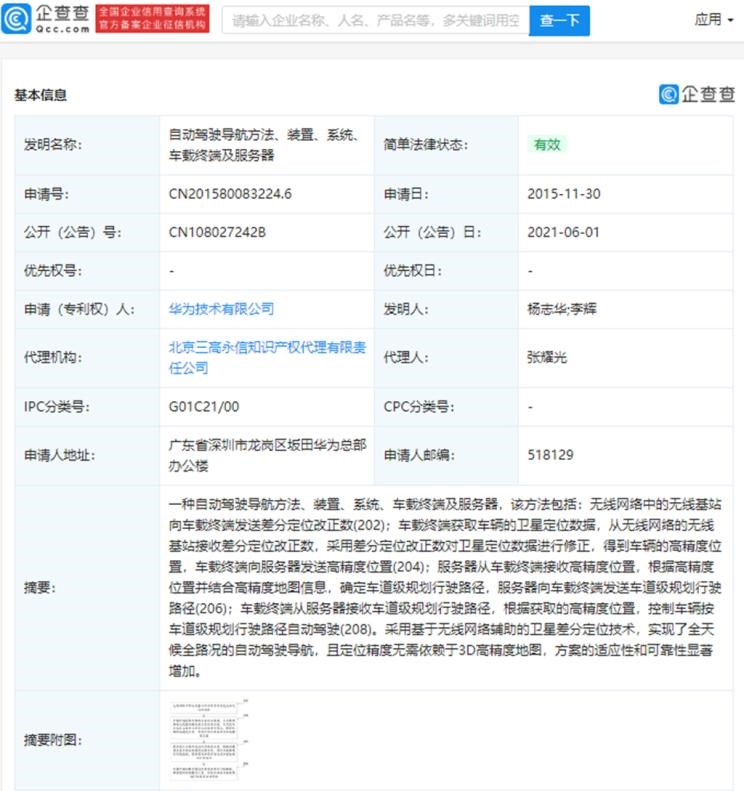
Task: Click the 优先权日 label cell
Action: point(446,271)
